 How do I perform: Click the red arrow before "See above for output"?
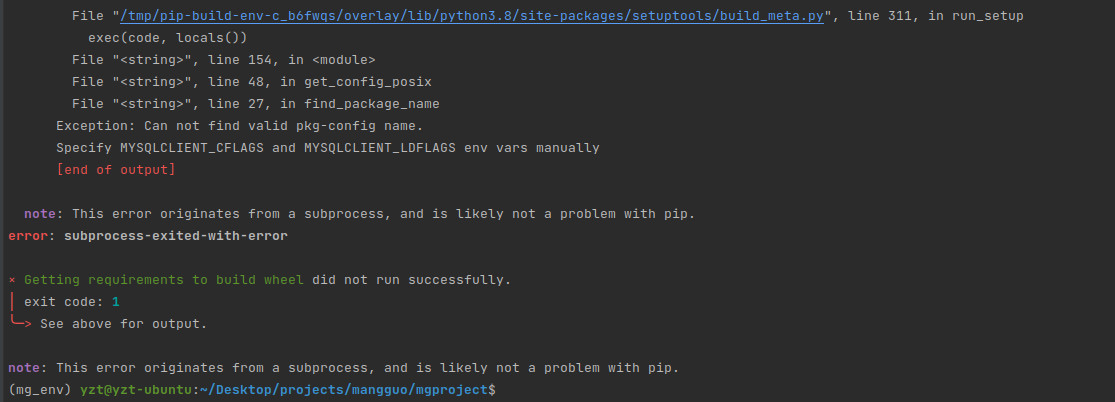pos(21,324)
